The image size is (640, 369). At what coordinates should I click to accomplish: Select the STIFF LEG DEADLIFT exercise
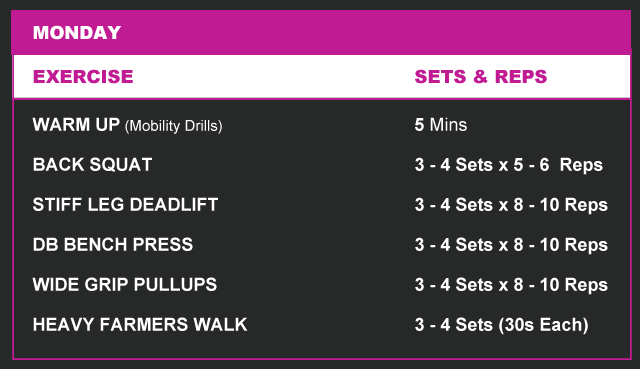[x=125, y=205]
